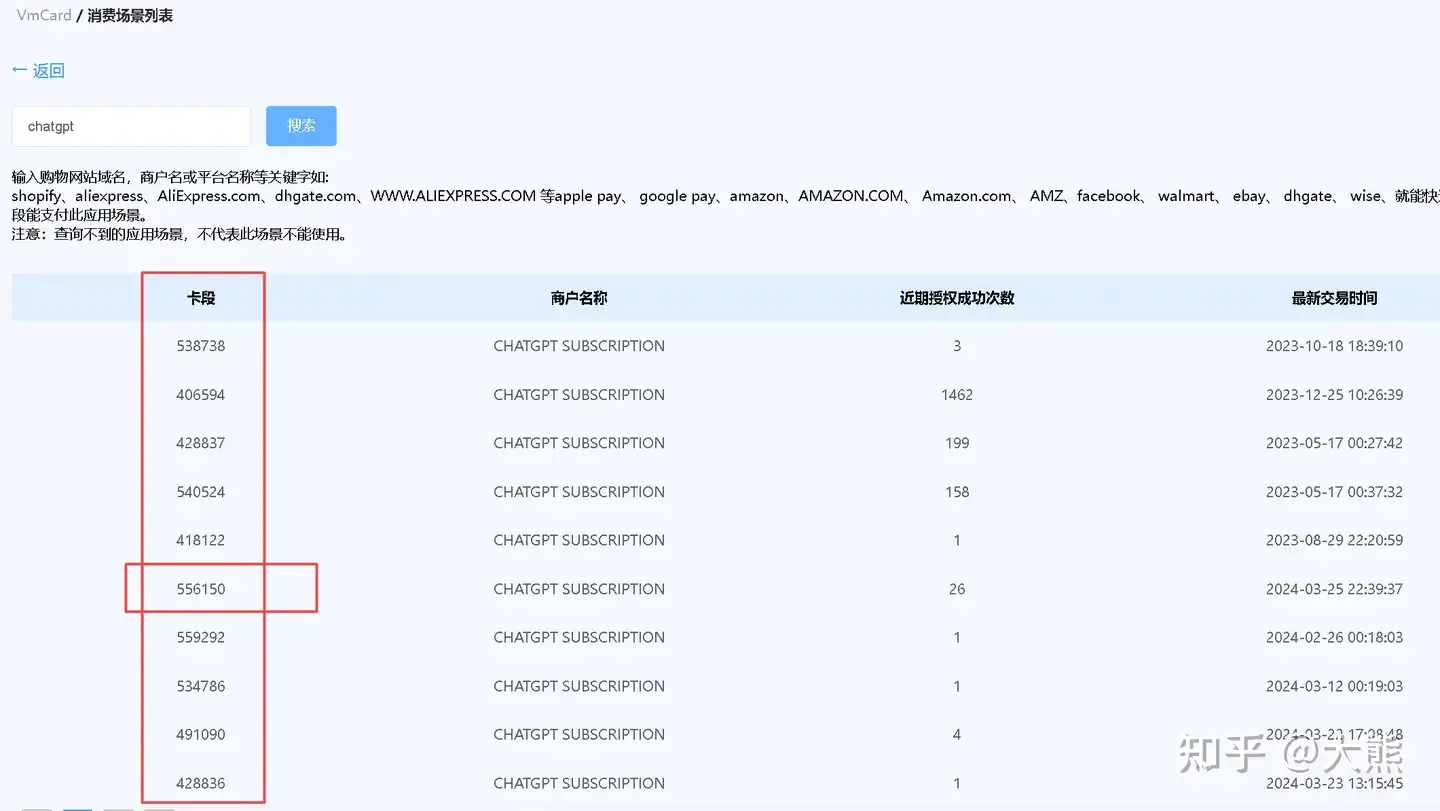Click timestamp 2024-02-26 00:18:03
Image resolution: width=1440 pixels, height=811 pixels.
(x=1334, y=637)
